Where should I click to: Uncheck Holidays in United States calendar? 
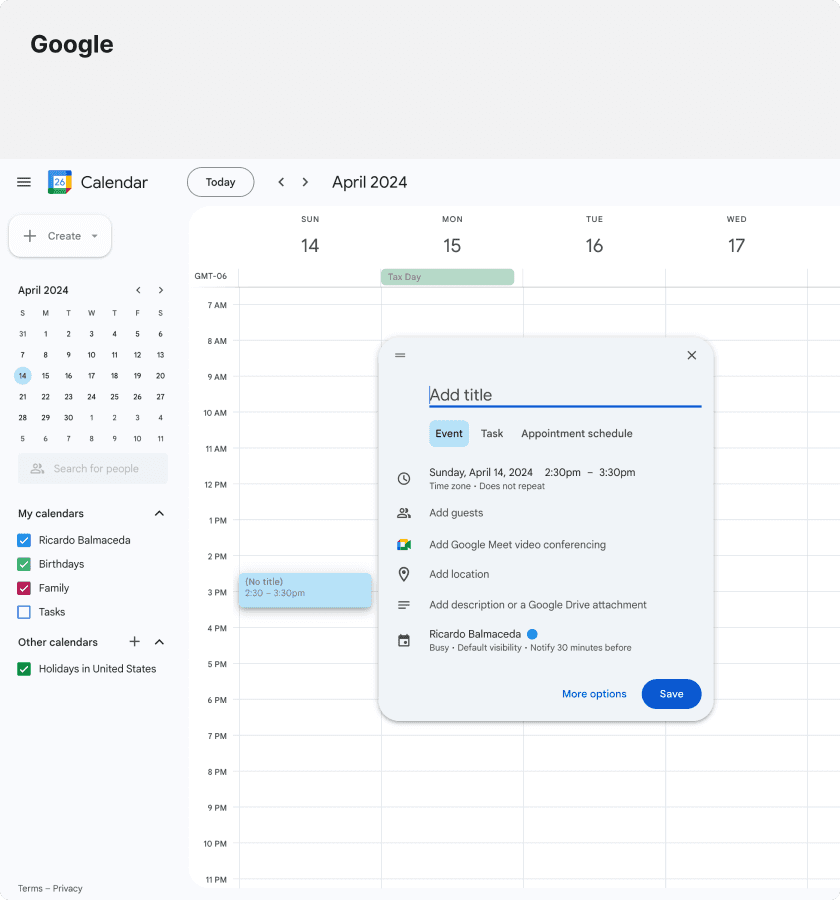point(24,669)
